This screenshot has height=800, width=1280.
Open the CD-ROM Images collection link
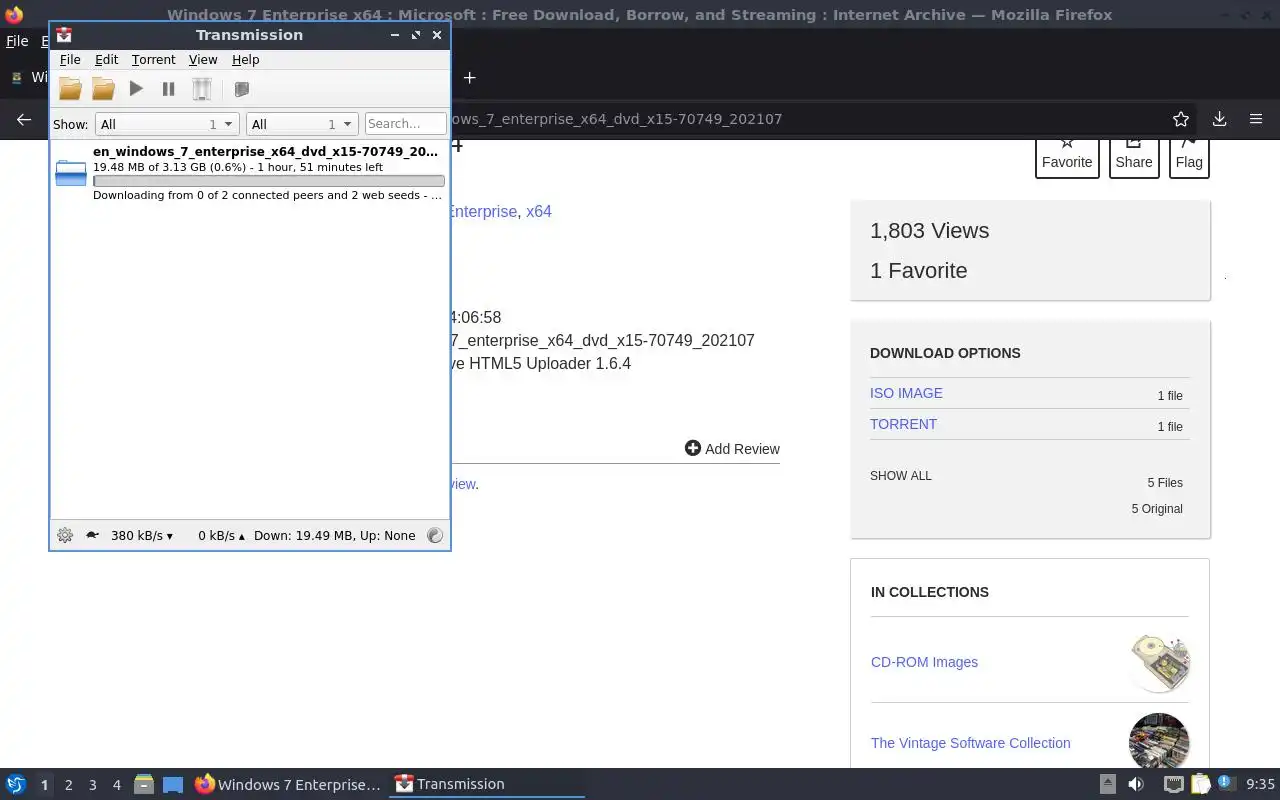(x=924, y=662)
